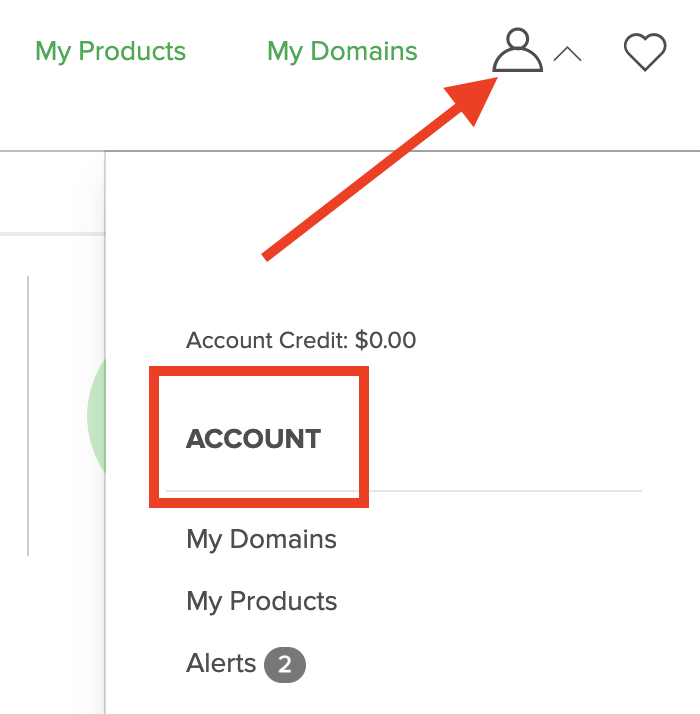Click the Account Credit label text
This screenshot has width=700, height=714.
pos(267,340)
